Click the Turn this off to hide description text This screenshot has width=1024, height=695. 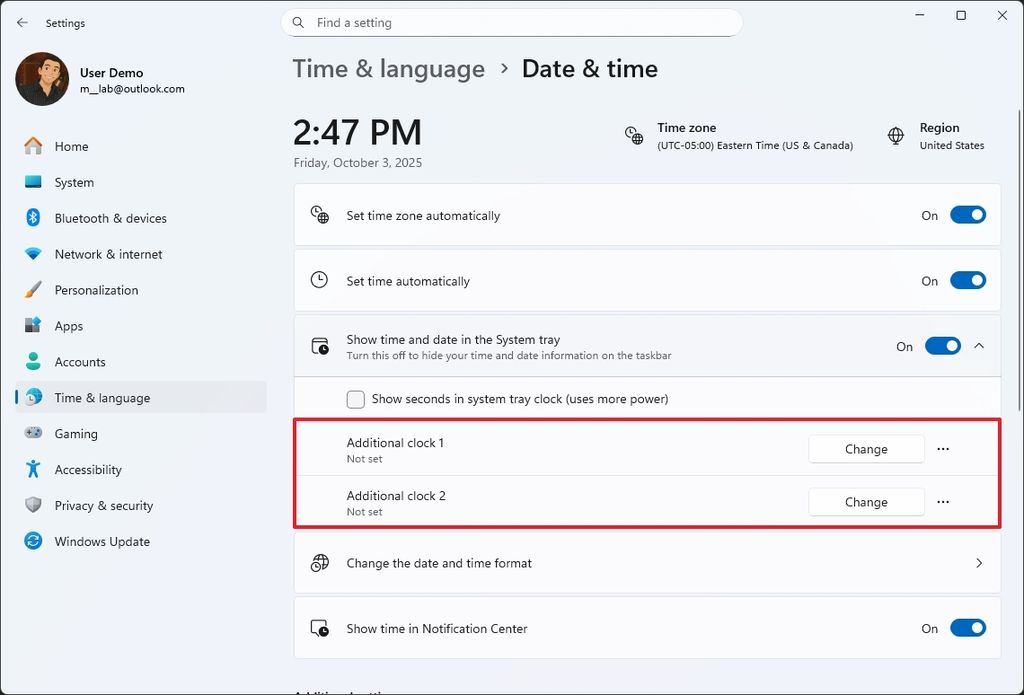509,355
